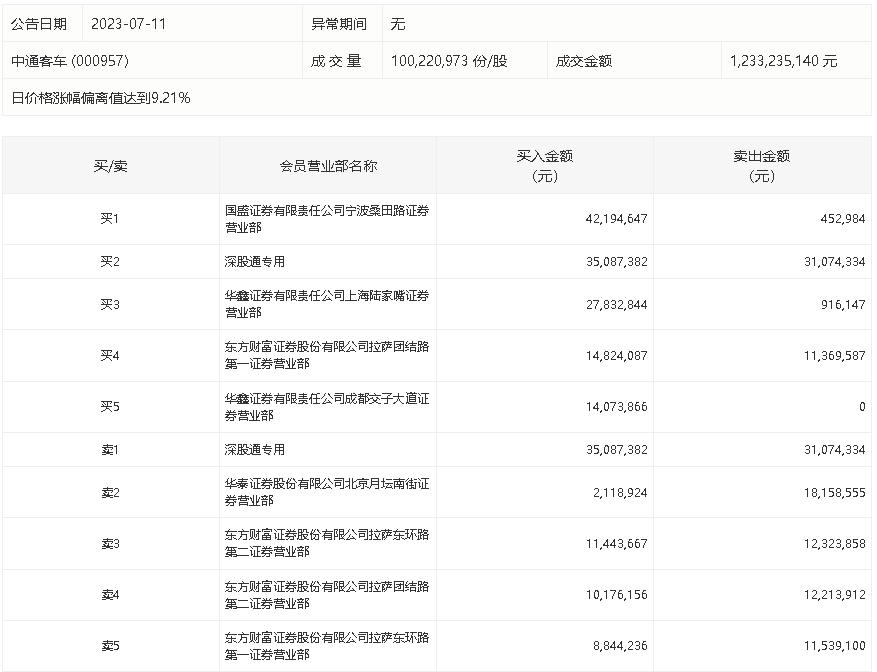Select the 买4 row label

110,356
